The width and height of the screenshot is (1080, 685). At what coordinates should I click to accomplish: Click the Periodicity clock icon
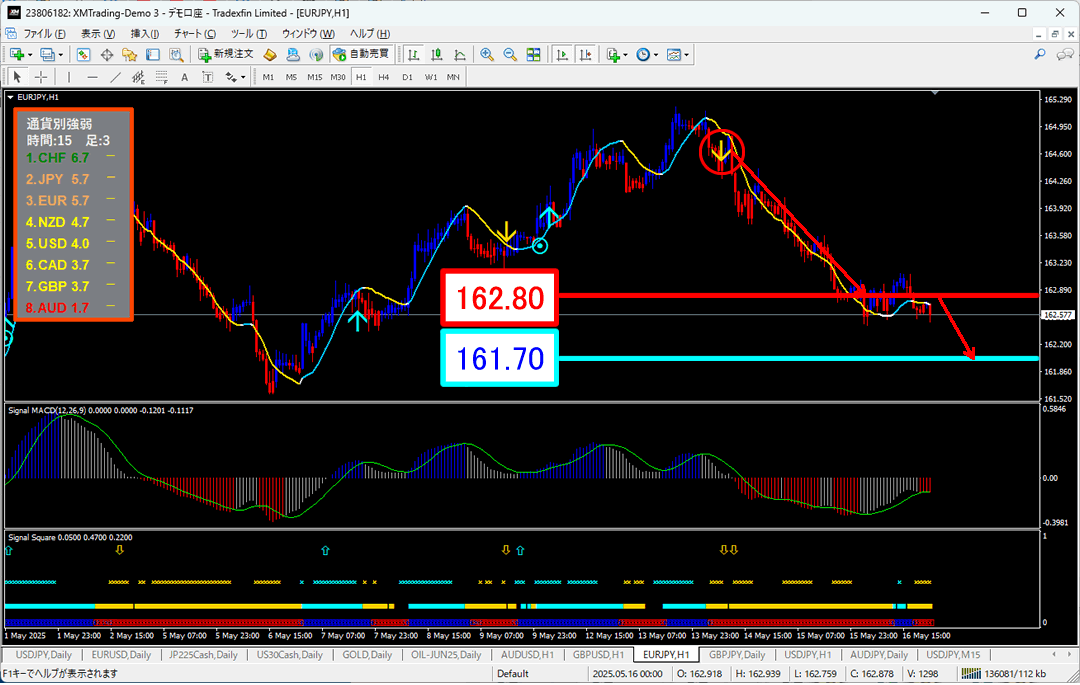pos(643,54)
